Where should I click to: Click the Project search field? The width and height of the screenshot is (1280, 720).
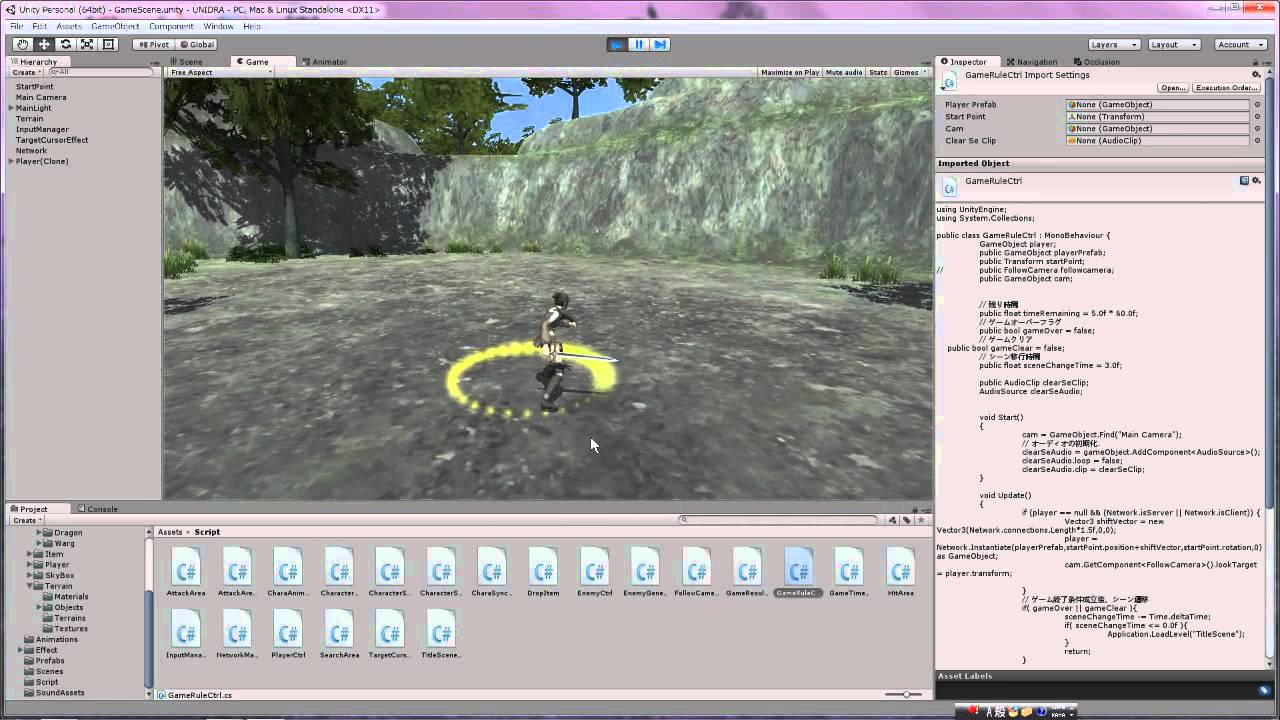[x=777, y=520]
